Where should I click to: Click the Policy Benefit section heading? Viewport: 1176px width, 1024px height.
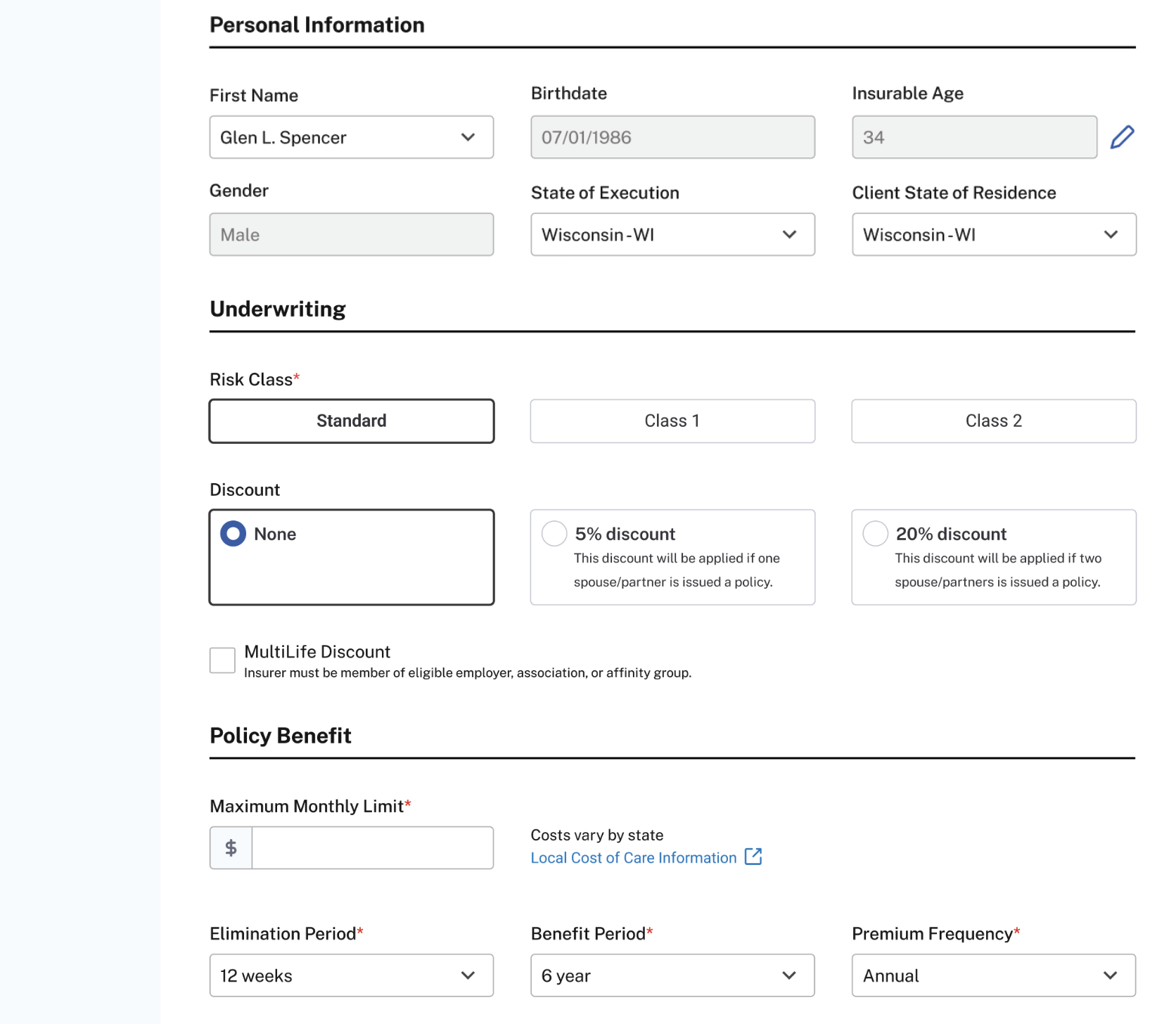pyautogui.click(x=281, y=736)
